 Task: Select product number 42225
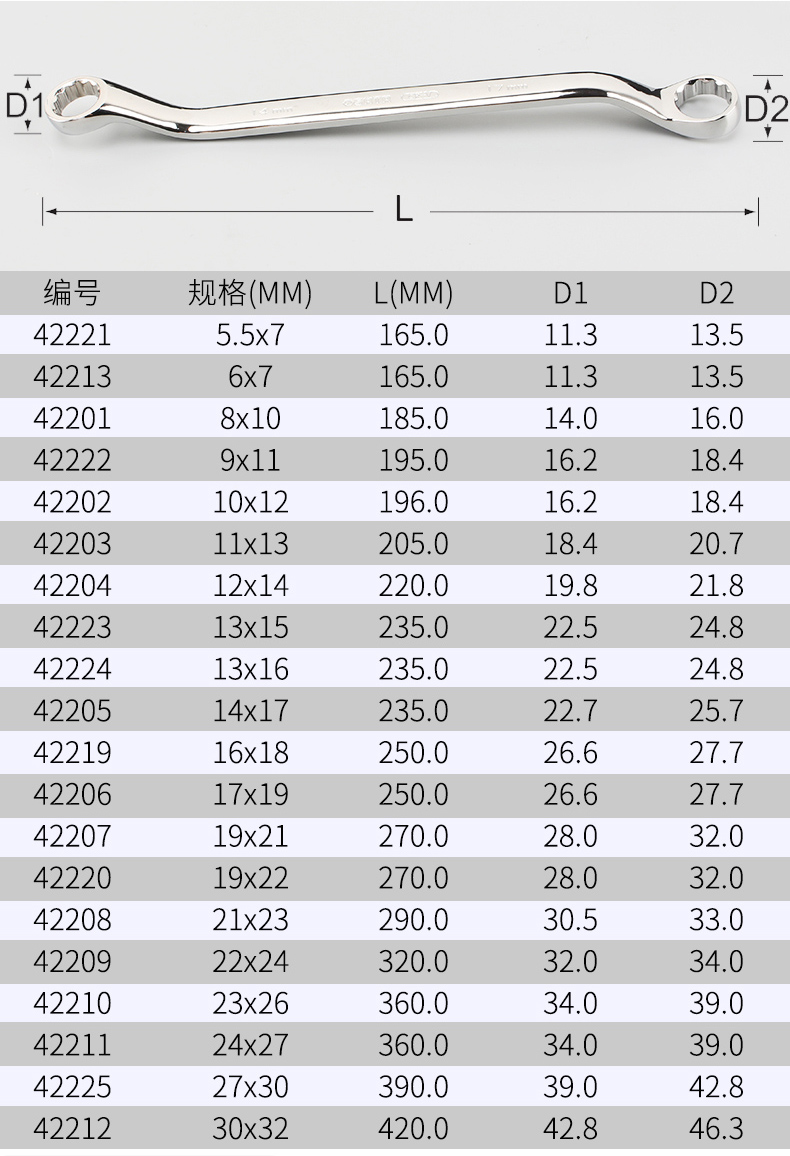(72, 1087)
